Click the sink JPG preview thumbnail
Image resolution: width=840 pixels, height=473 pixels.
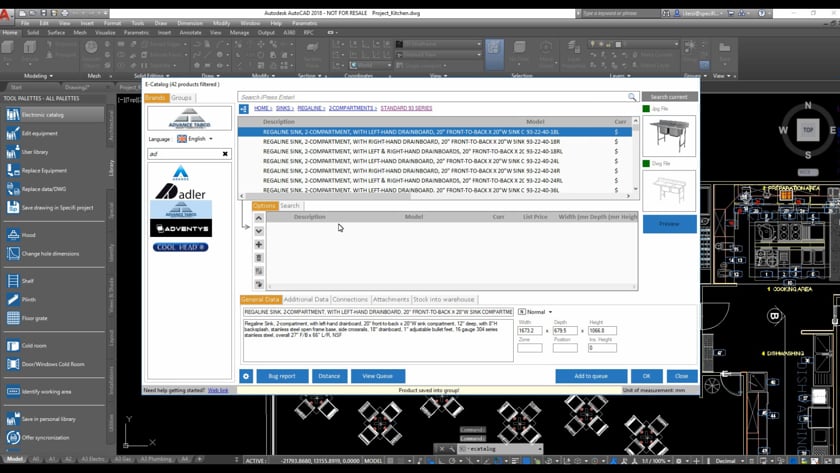[x=669, y=136]
